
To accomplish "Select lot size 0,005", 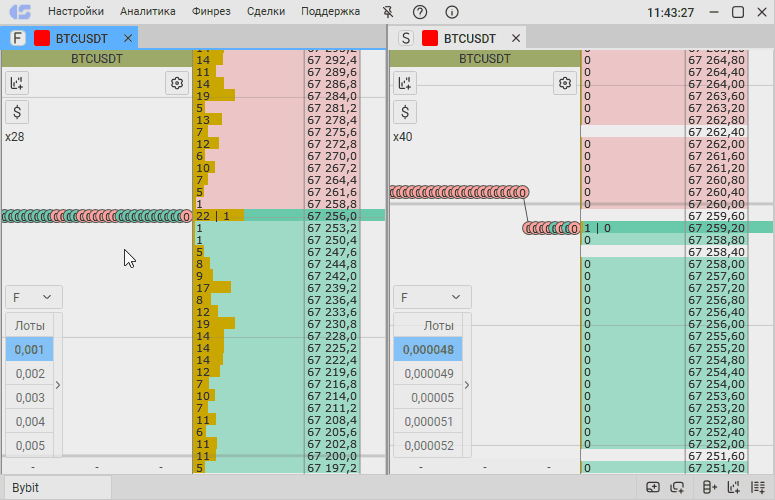I will [29, 446].
